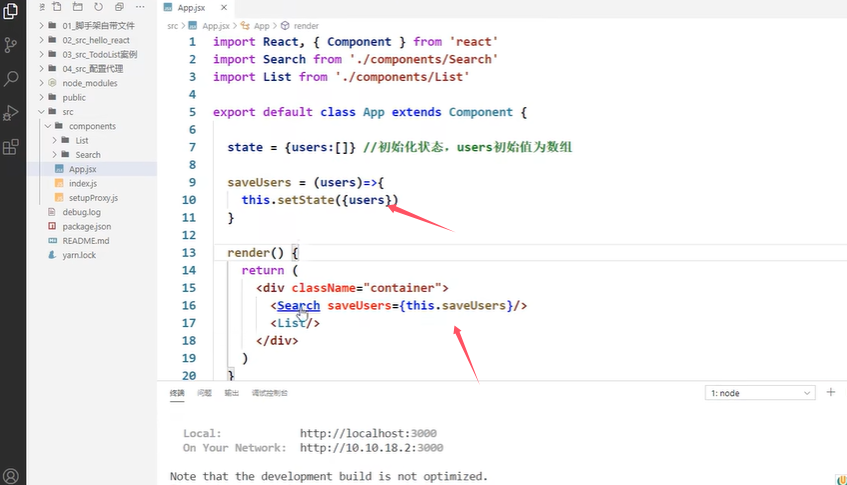Click the New Folder icon in explorer header
Screen dimensions: 847x485
click(x=78, y=7)
